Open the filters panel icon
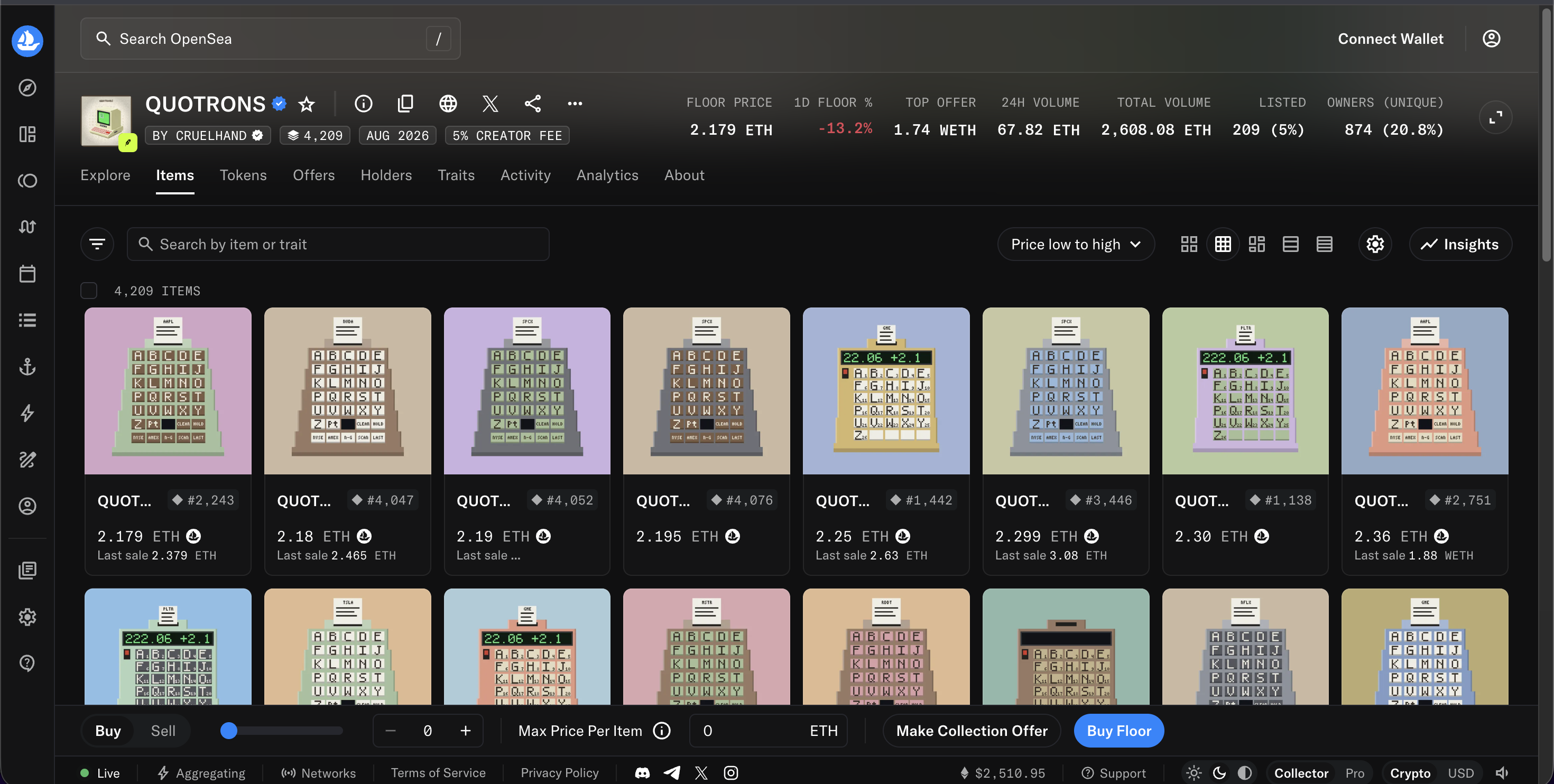 tap(97, 244)
